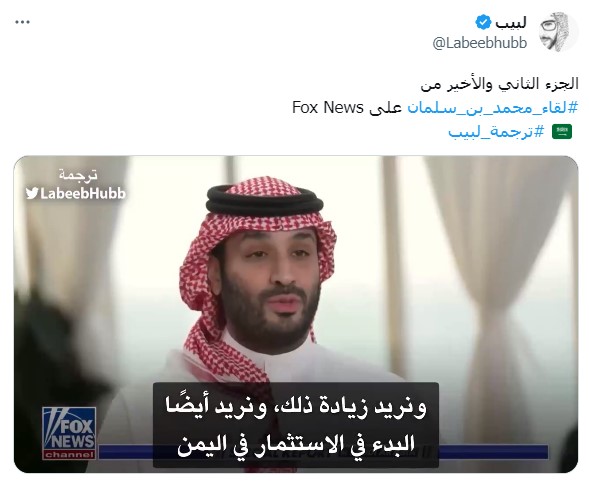Click the blue news ticker bar in video
The height and width of the screenshot is (486, 589).
tap(494, 452)
